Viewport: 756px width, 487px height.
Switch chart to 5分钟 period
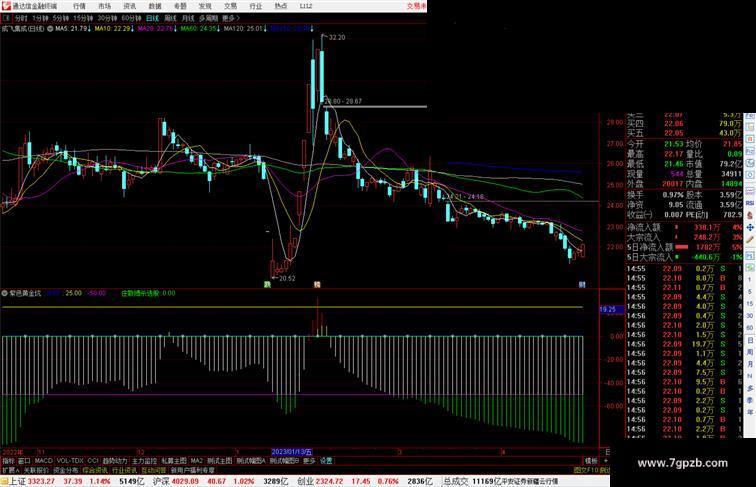click(x=61, y=18)
